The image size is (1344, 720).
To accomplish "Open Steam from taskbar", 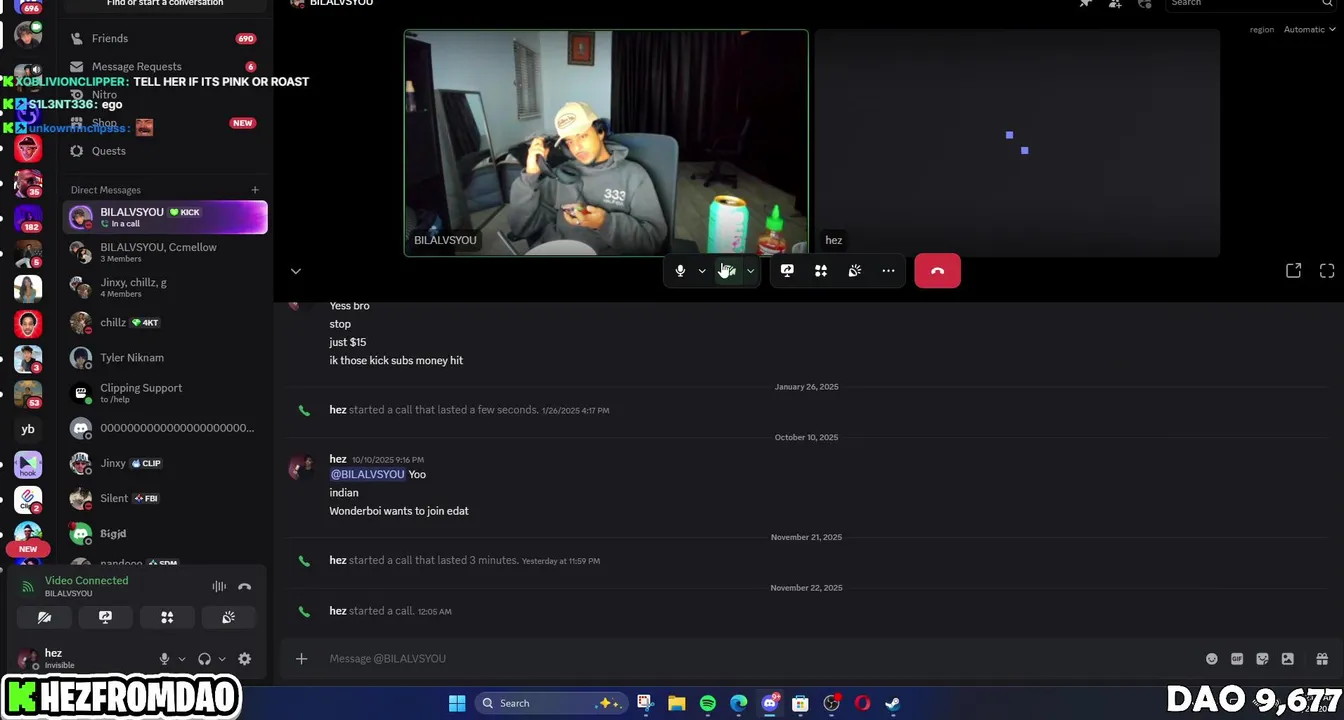I will point(893,703).
